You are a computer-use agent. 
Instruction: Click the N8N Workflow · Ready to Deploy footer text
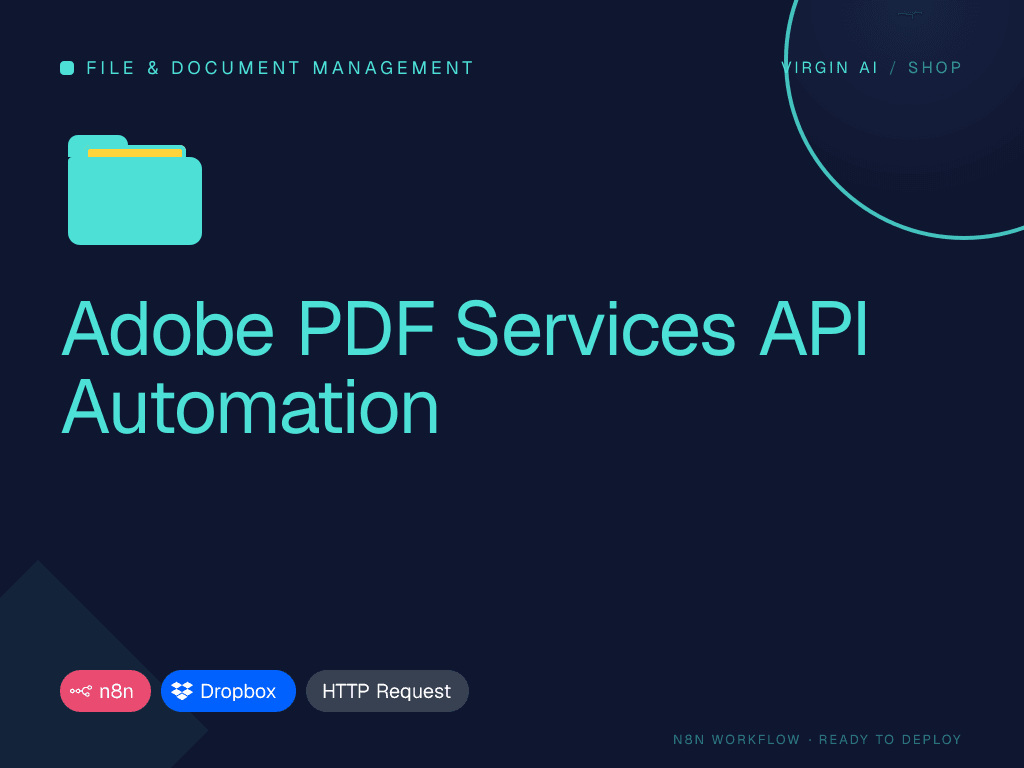click(x=817, y=739)
